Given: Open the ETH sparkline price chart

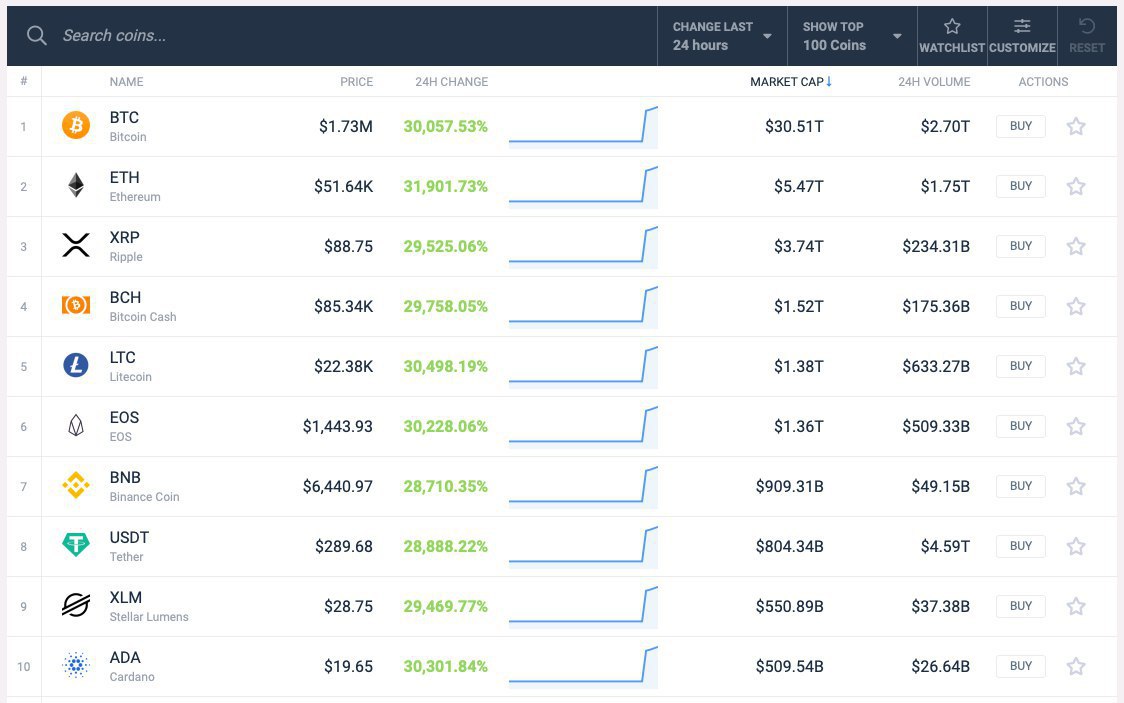Looking at the screenshot, I should [583, 187].
